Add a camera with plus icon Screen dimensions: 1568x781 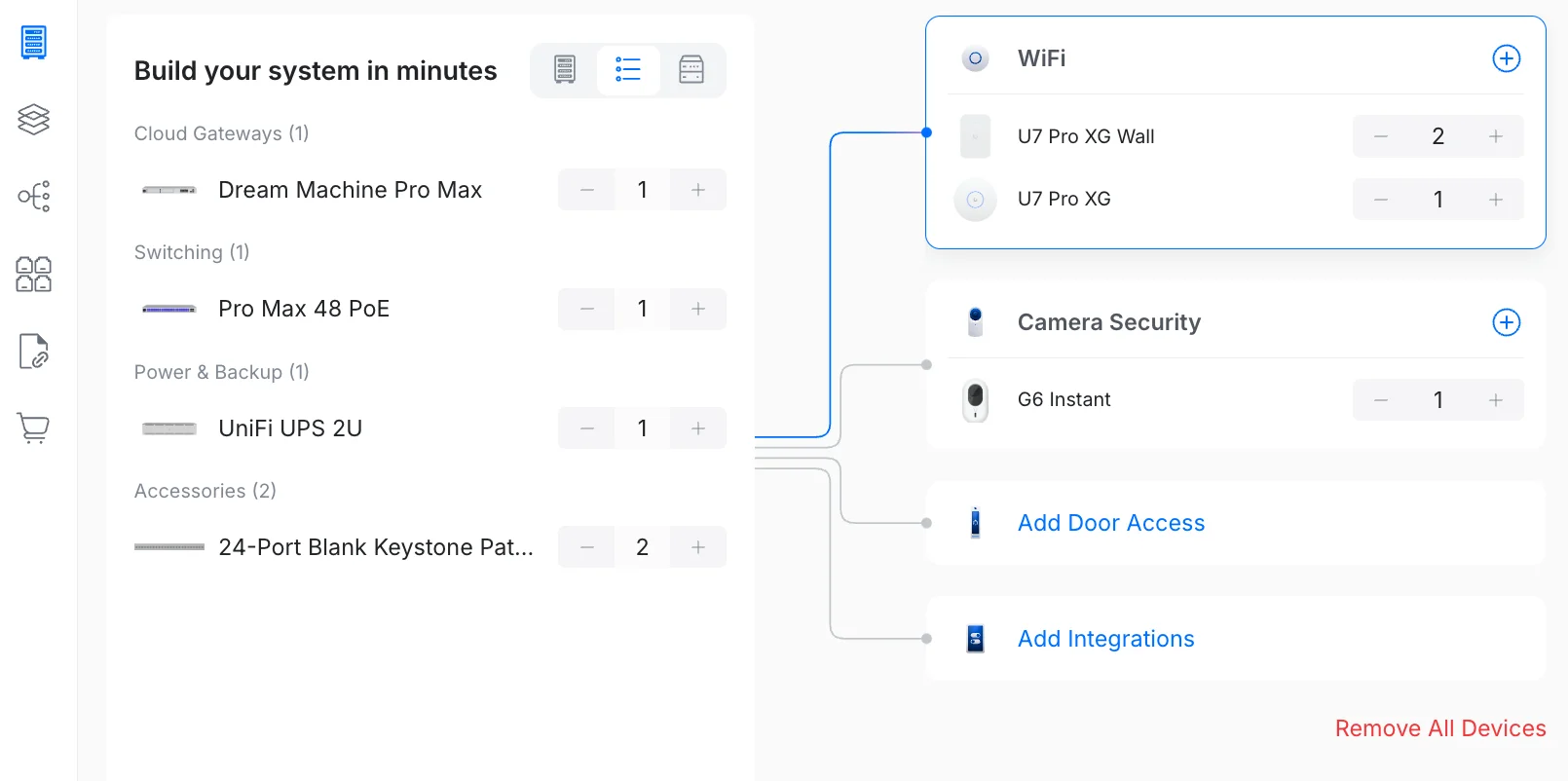click(1506, 322)
